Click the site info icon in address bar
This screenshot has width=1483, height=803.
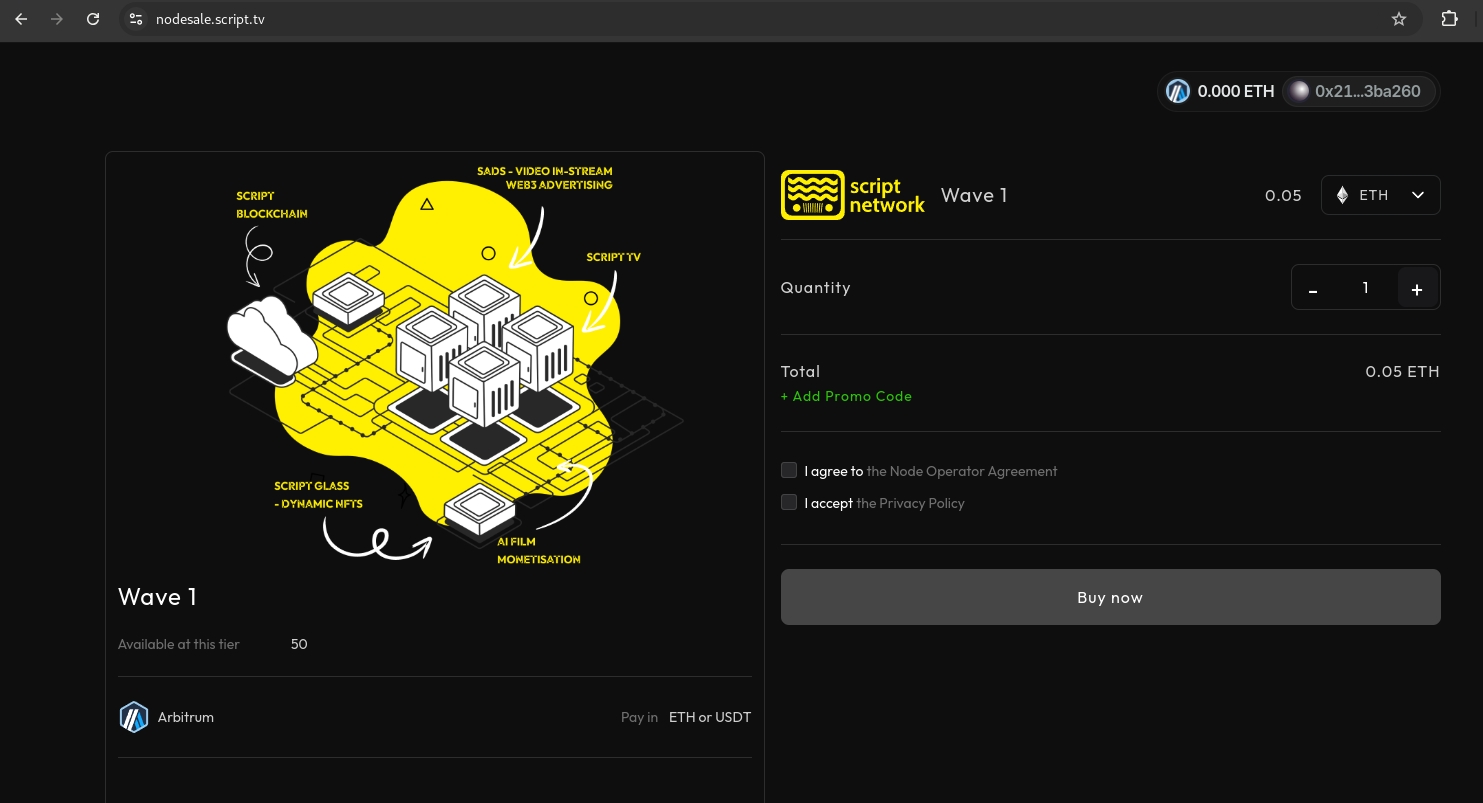[137, 19]
